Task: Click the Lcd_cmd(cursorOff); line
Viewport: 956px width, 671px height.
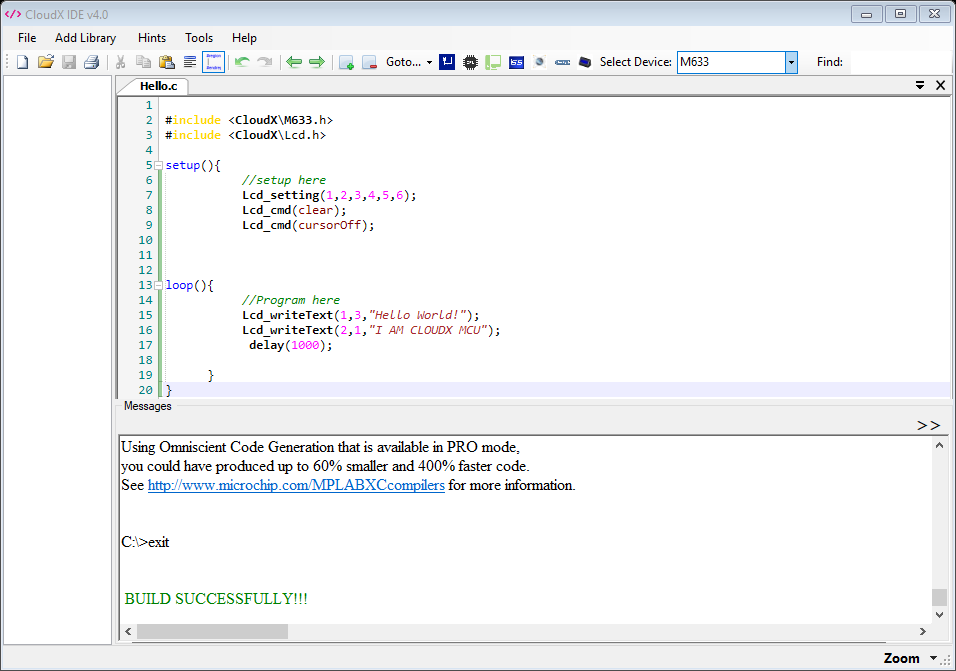Action: pos(308,225)
